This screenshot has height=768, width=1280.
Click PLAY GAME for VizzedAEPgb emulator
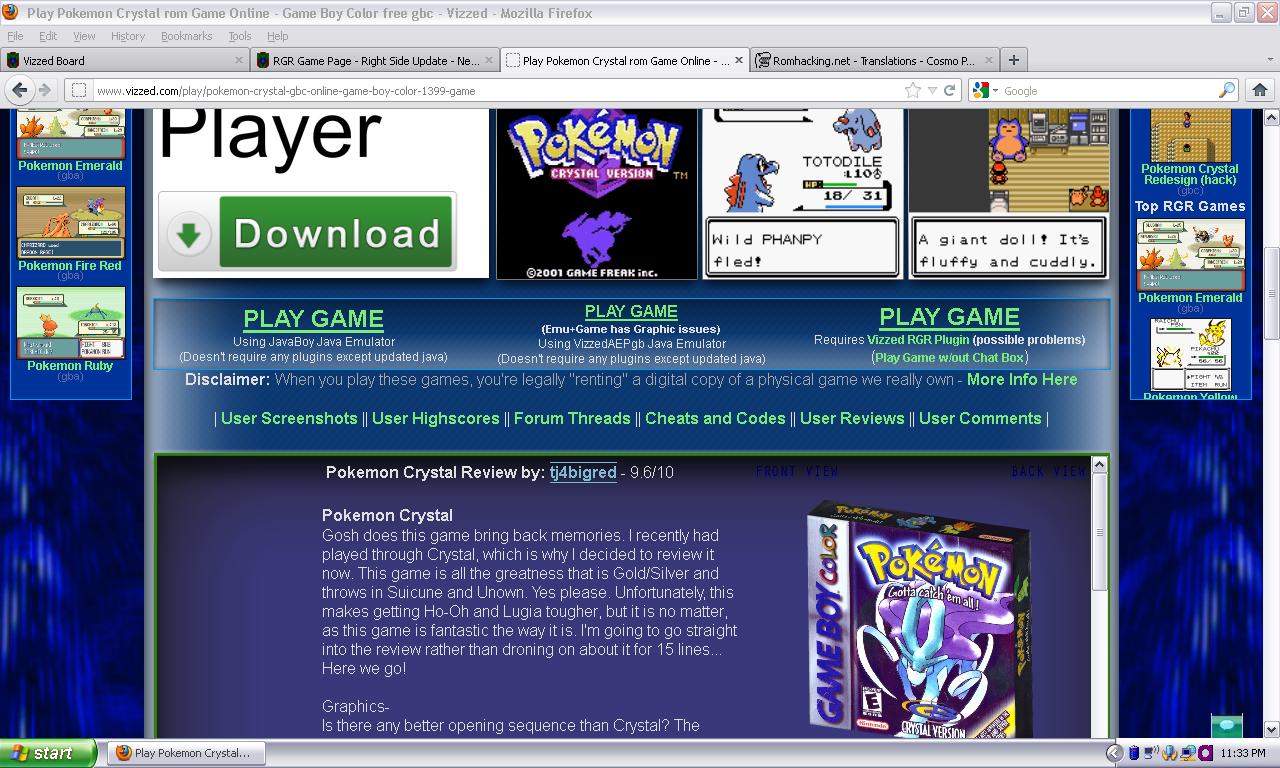[x=631, y=312]
